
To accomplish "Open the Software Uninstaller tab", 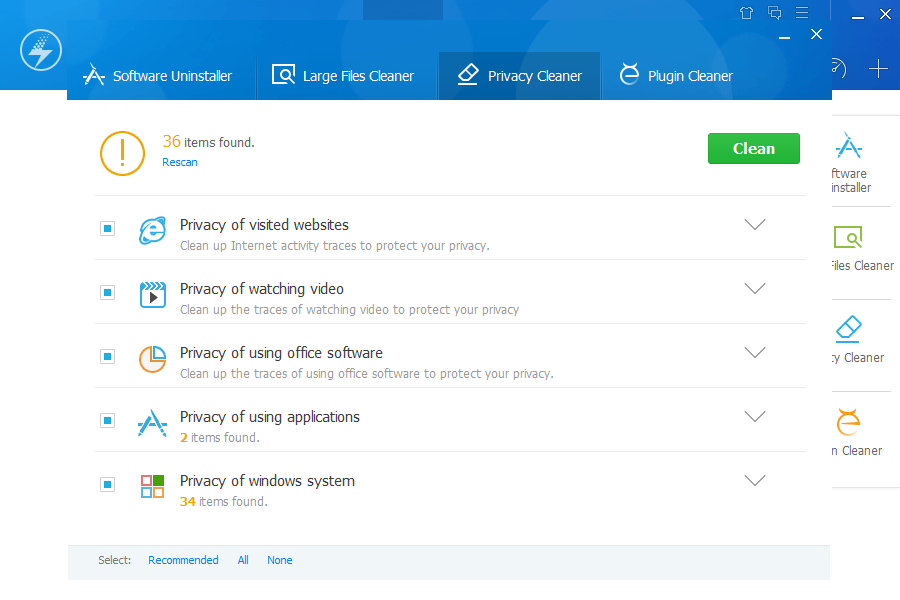I will pyautogui.click(x=159, y=76).
